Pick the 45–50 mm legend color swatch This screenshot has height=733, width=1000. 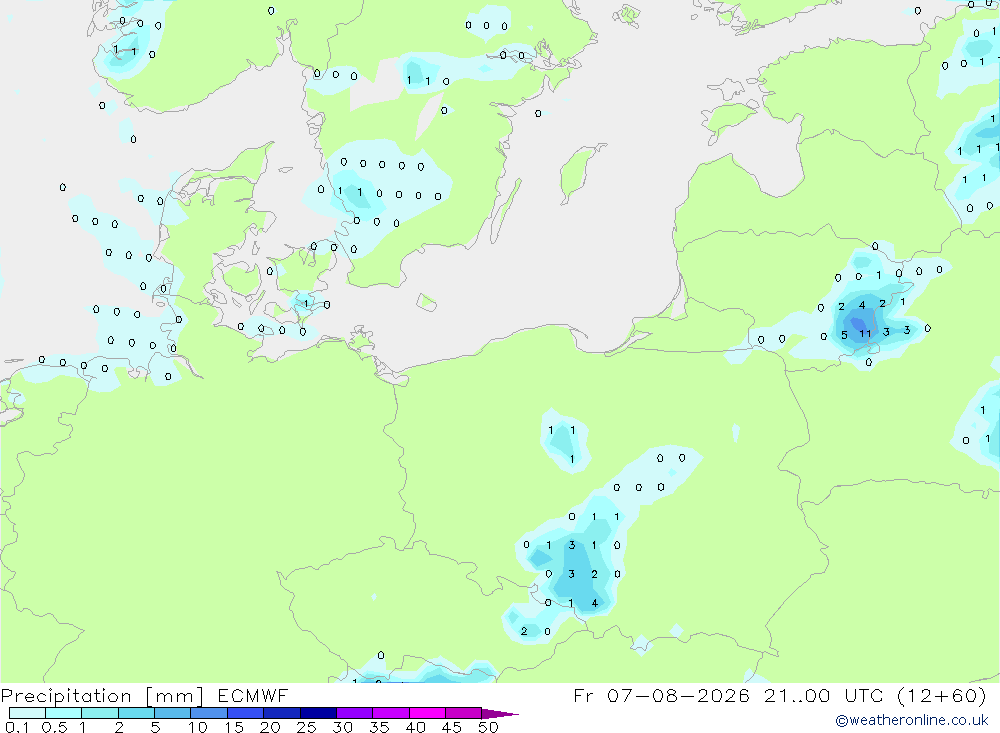(x=463, y=713)
